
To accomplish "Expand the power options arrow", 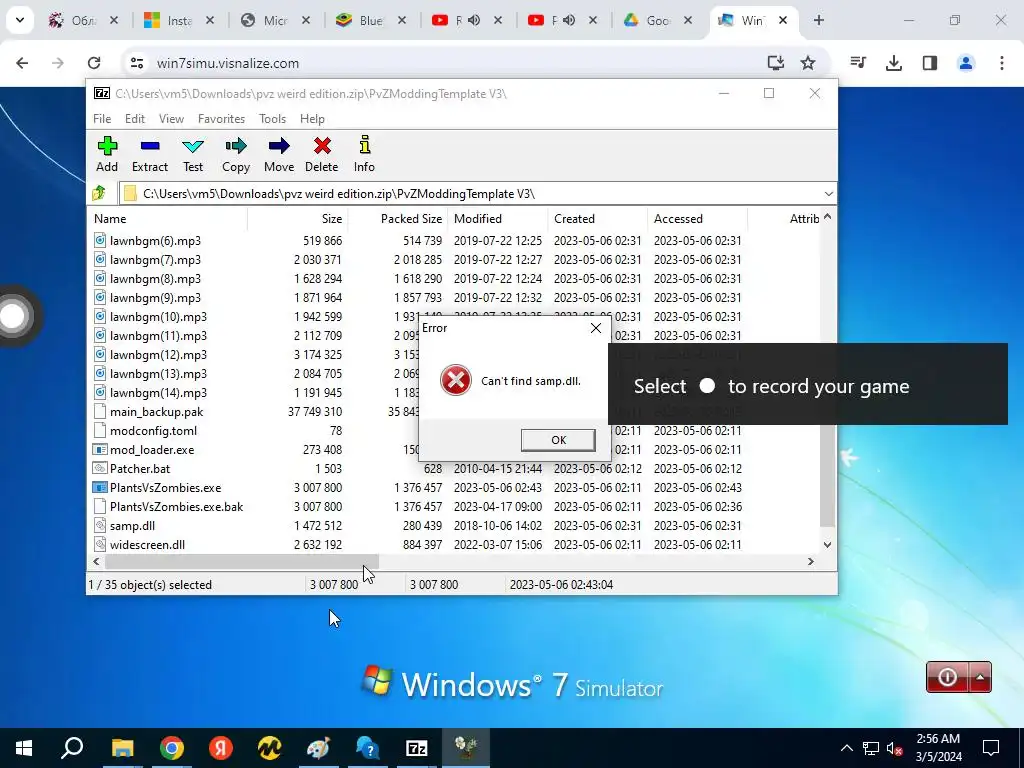I will pyautogui.click(x=980, y=677).
